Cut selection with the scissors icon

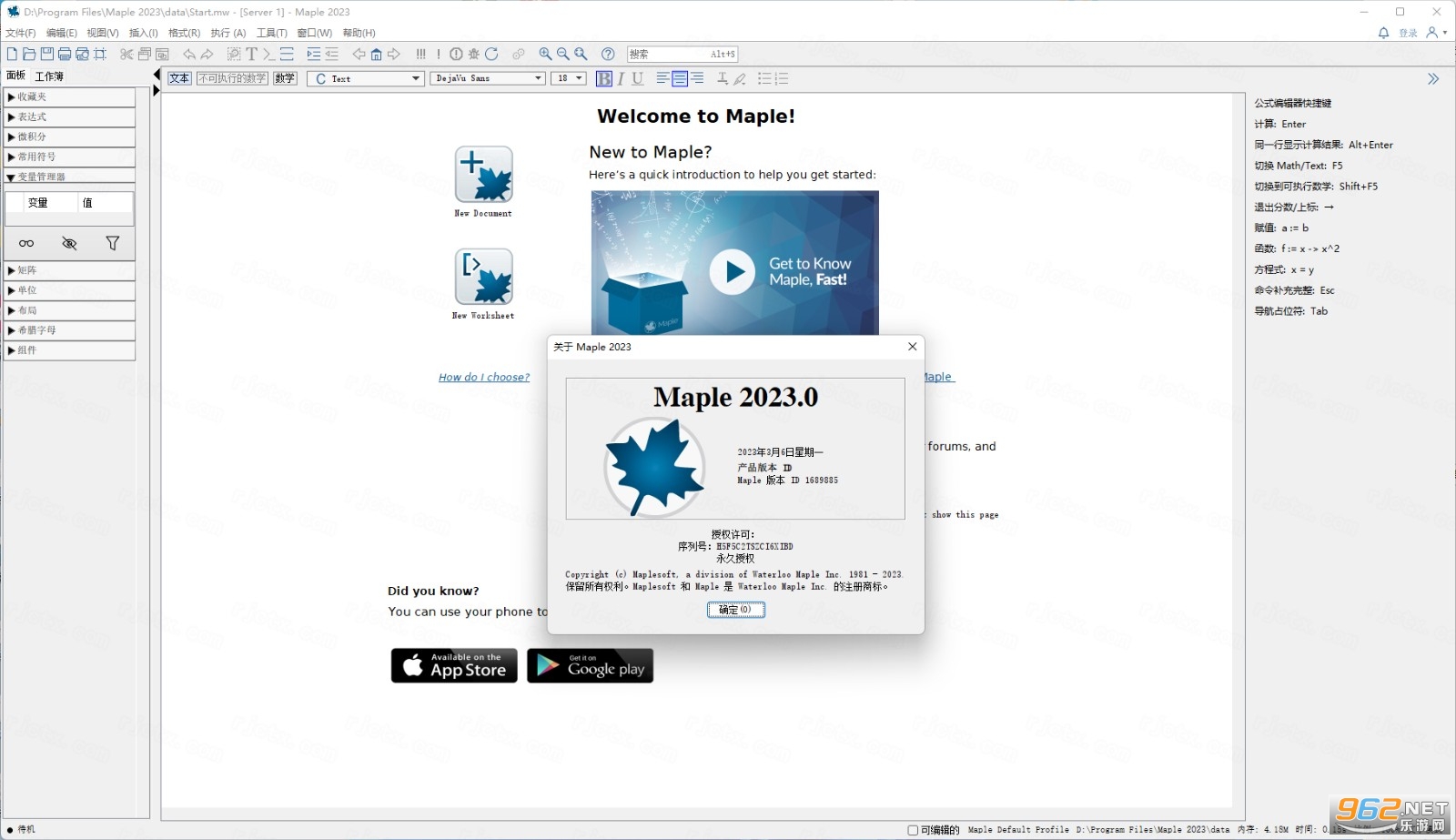tap(126, 55)
